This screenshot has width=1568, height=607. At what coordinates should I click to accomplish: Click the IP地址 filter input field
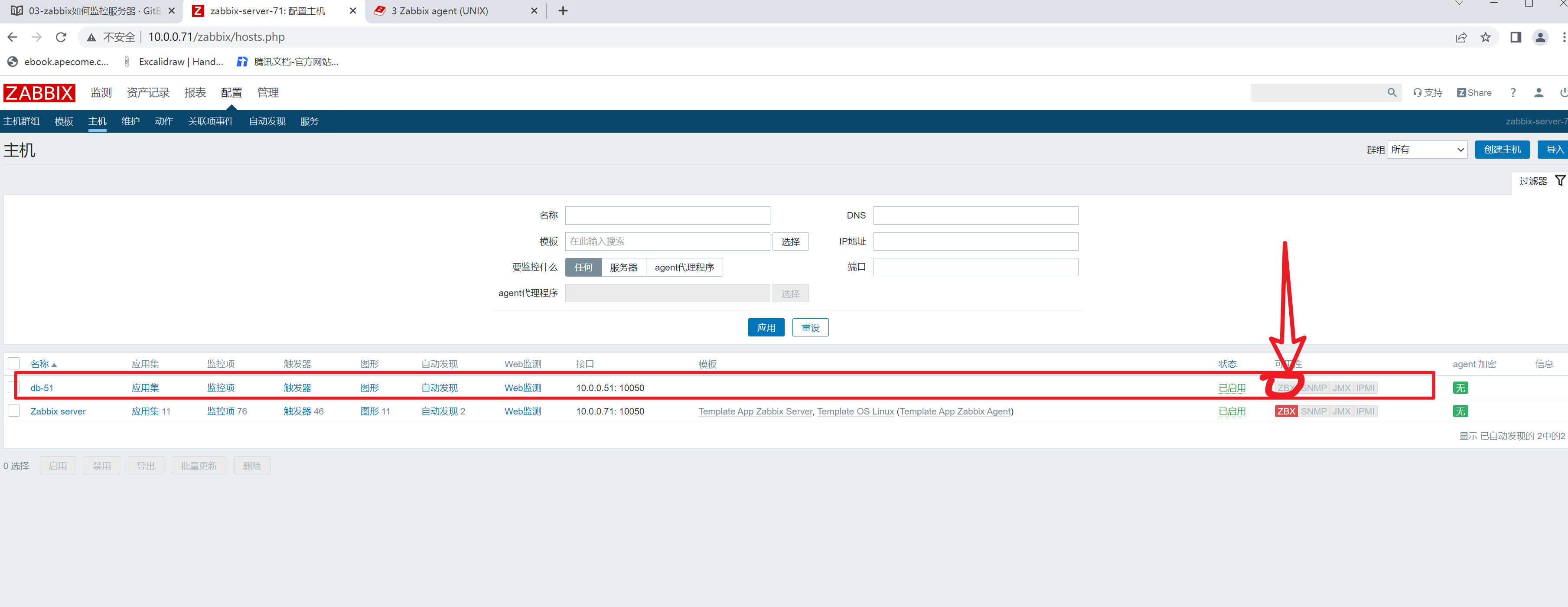click(975, 241)
